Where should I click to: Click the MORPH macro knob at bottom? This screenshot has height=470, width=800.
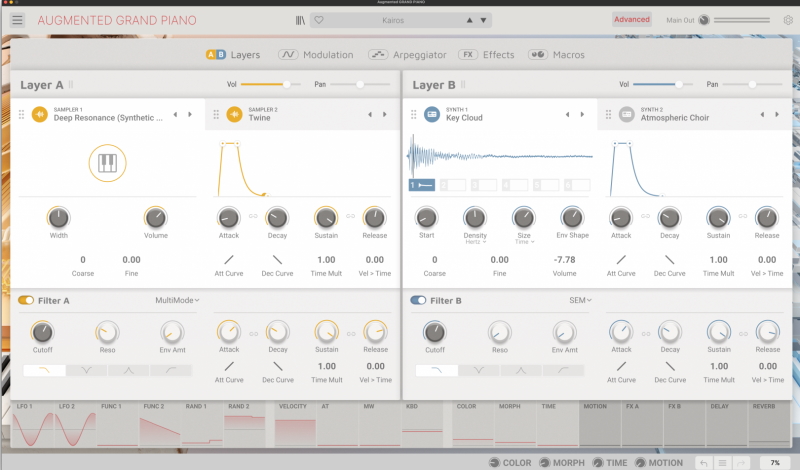545,463
